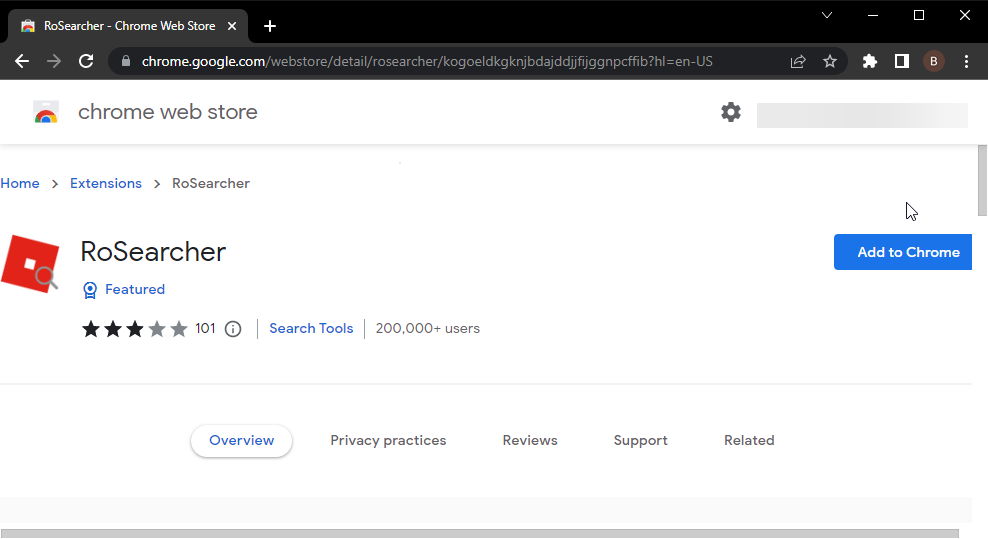Image resolution: width=988 pixels, height=539 pixels.
Task: Open the Chrome three-dot menu
Action: coord(966,61)
